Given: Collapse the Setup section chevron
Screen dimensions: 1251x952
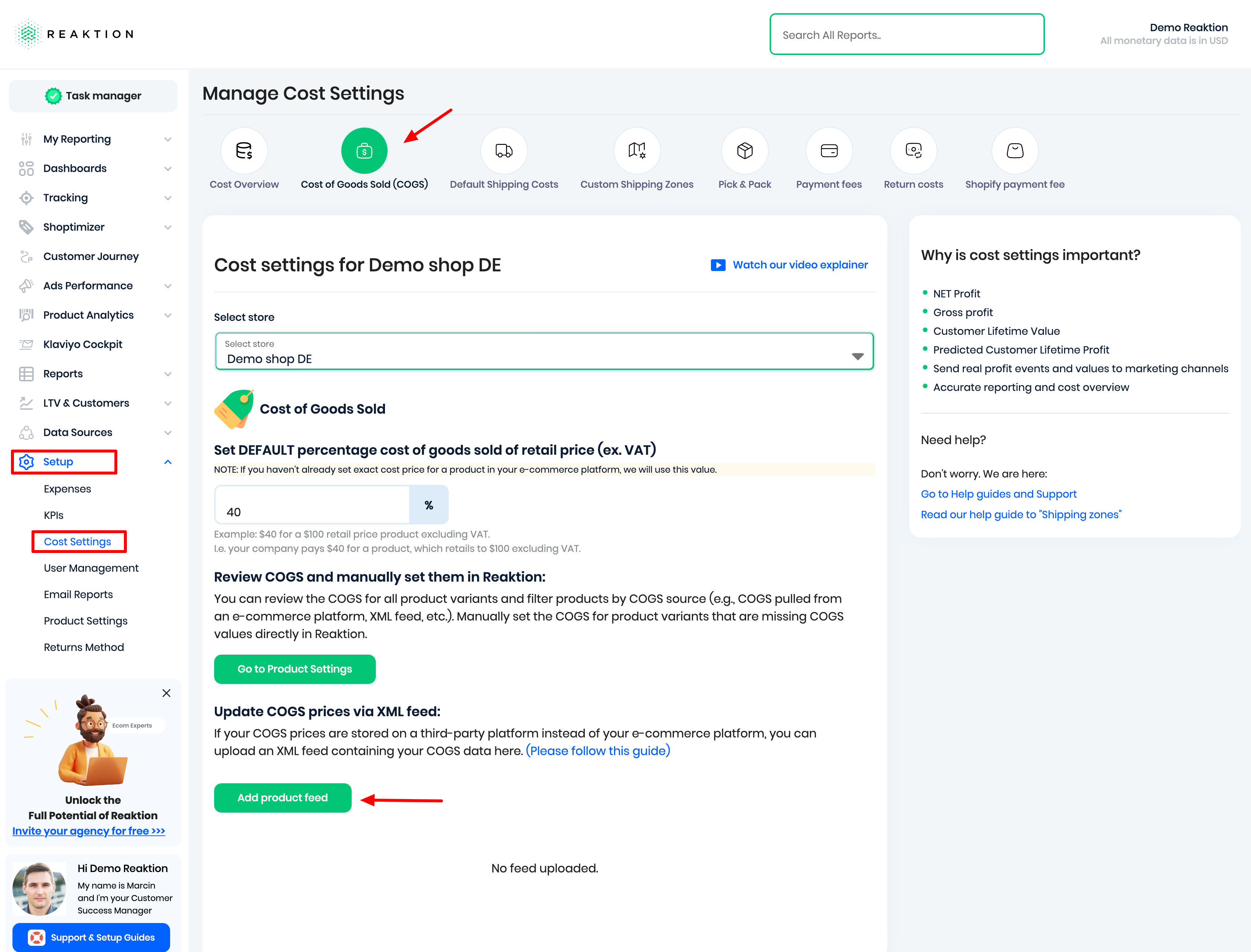Looking at the screenshot, I should click(x=168, y=462).
